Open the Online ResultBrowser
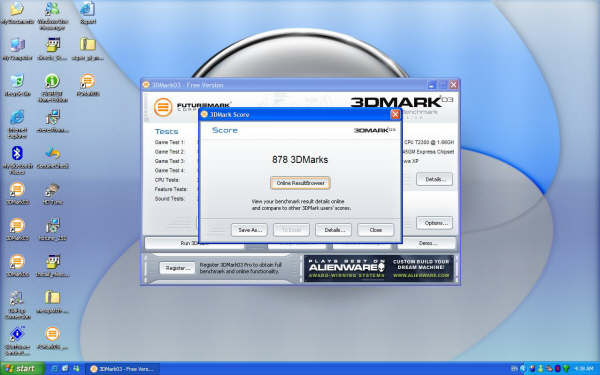This screenshot has height=375, width=600. (300, 183)
